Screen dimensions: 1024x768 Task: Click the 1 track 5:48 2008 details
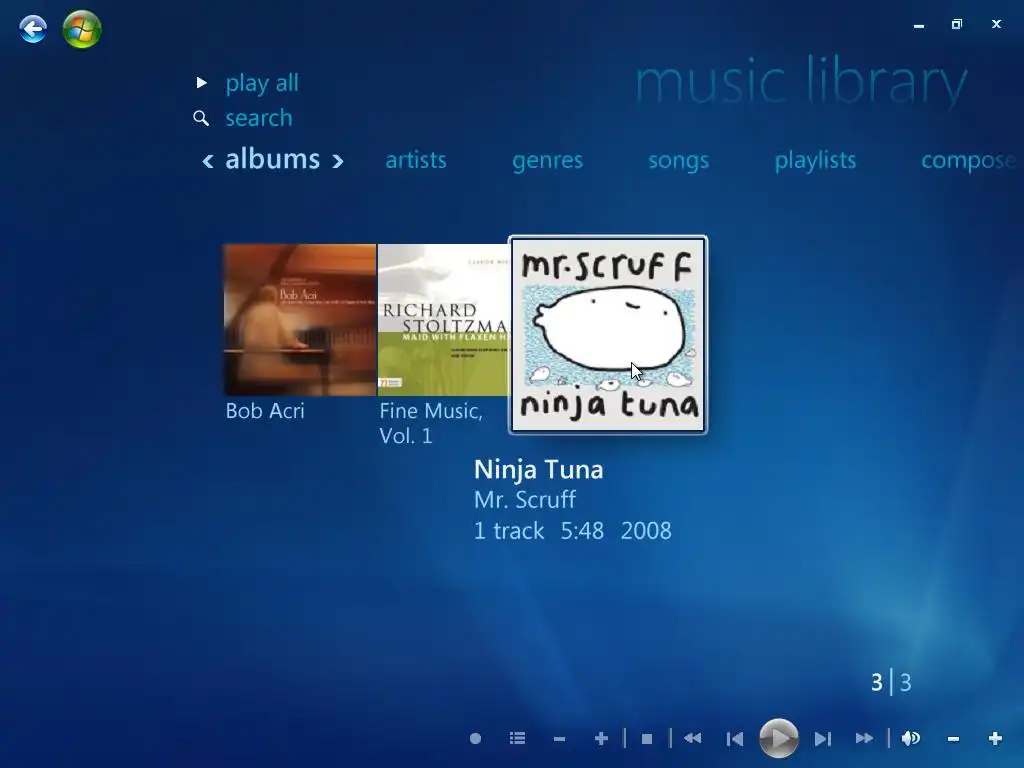pyautogui.click(x=573, y=531)
